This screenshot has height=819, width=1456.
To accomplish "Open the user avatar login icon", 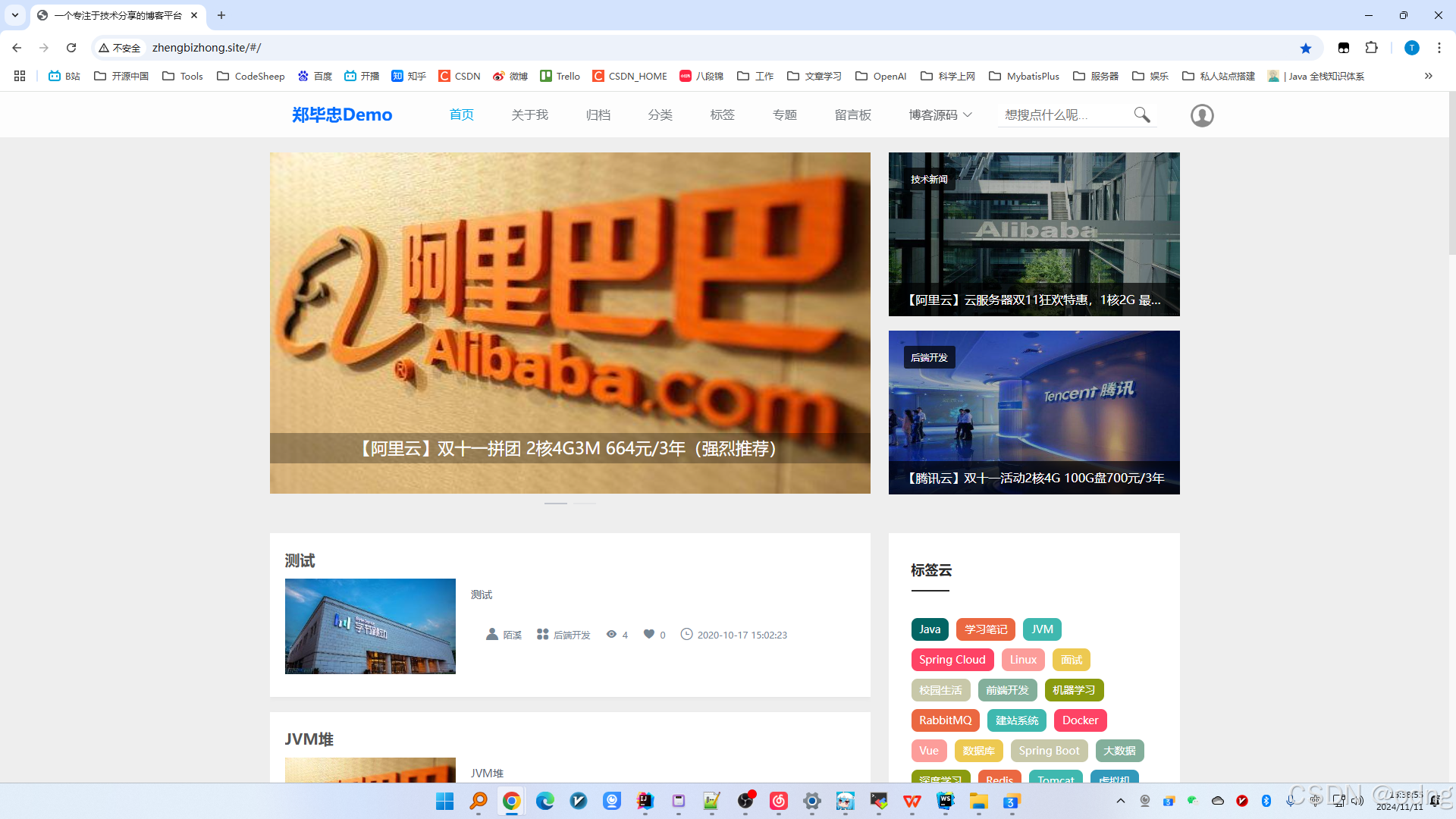I will 1202,115.
